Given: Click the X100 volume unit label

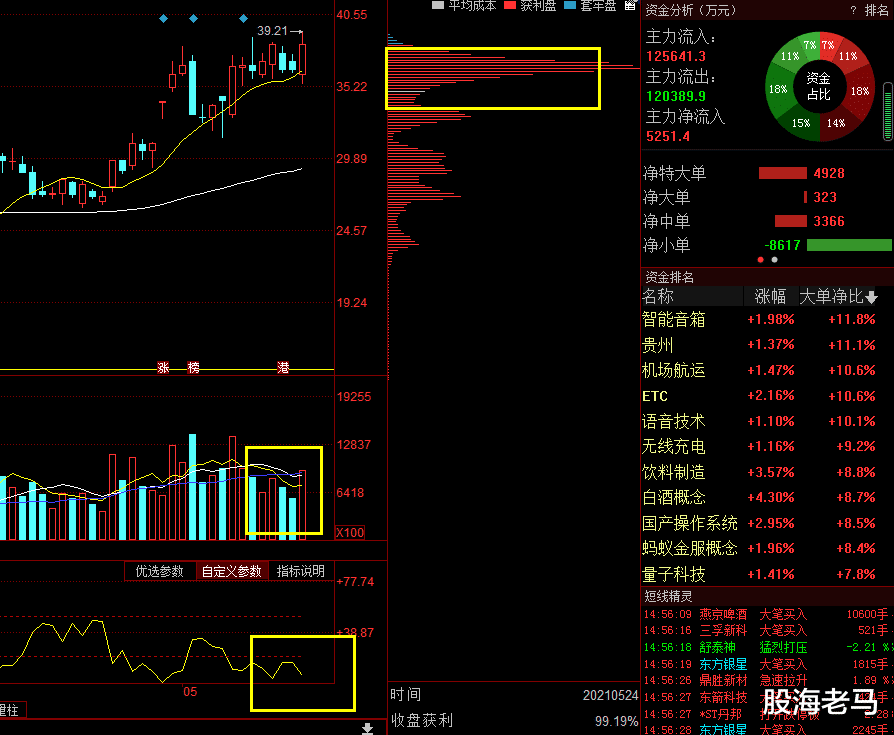Looking at the screenshot, I should pyautogui.click(x=350, y=533).
